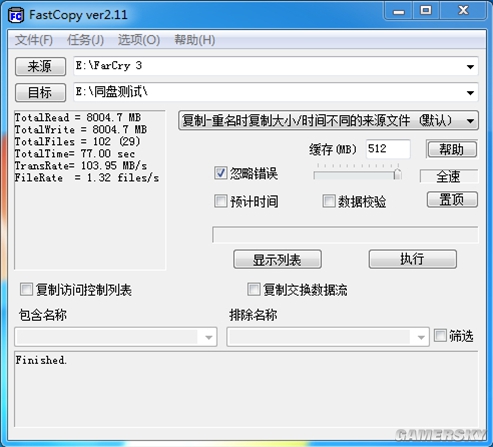The height and width of the screenshot is (447, 493).
Task: Click the 缓存 (MB) buffer size field
Action: pos(388,149)
